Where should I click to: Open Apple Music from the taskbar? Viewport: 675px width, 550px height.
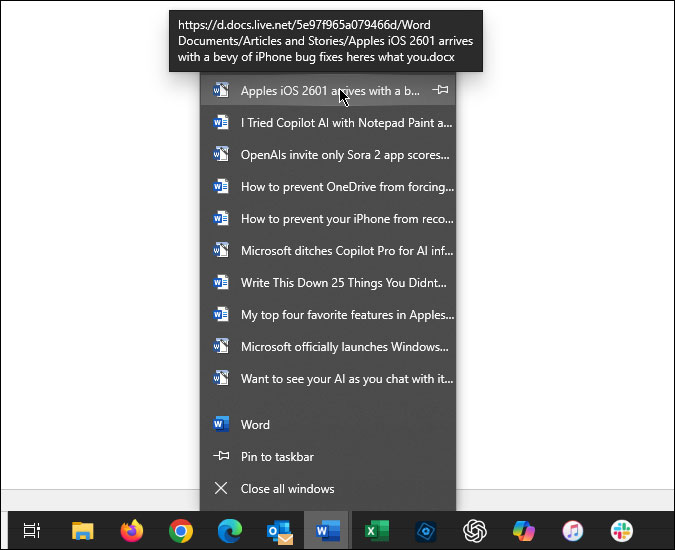point(572,531)
